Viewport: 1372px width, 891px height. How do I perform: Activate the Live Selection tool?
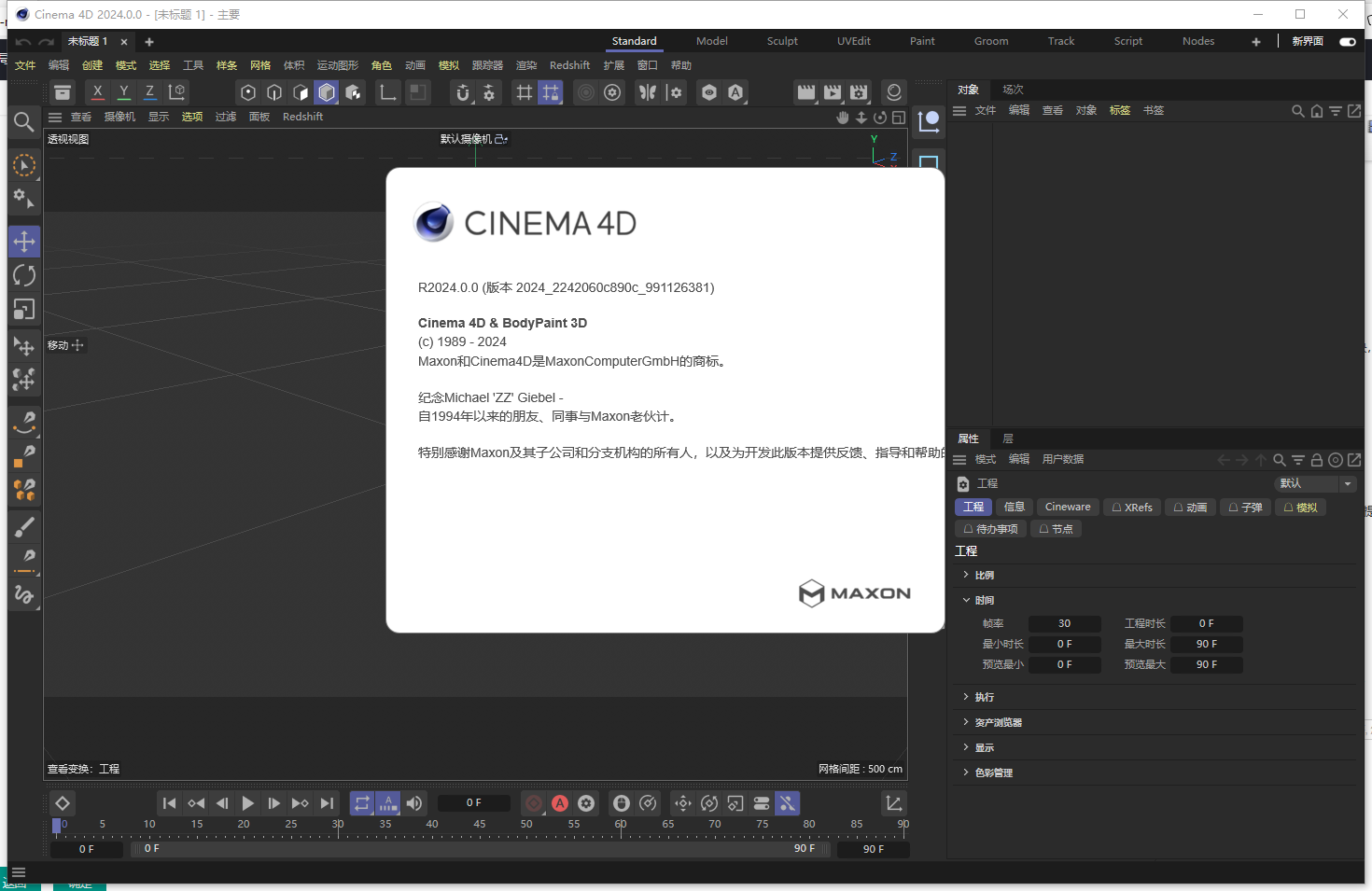24,164
